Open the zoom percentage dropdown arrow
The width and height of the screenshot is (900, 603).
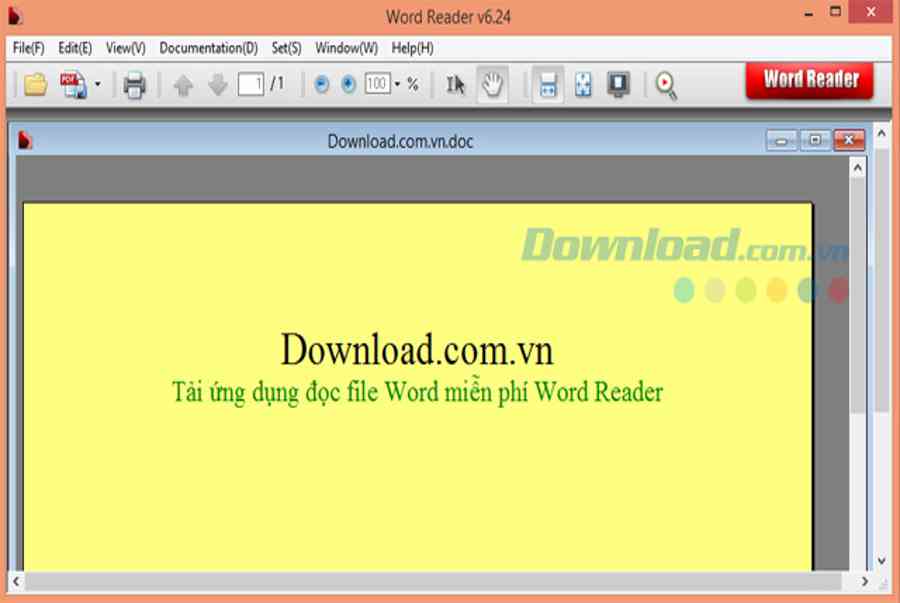click(x=397, y=85)
